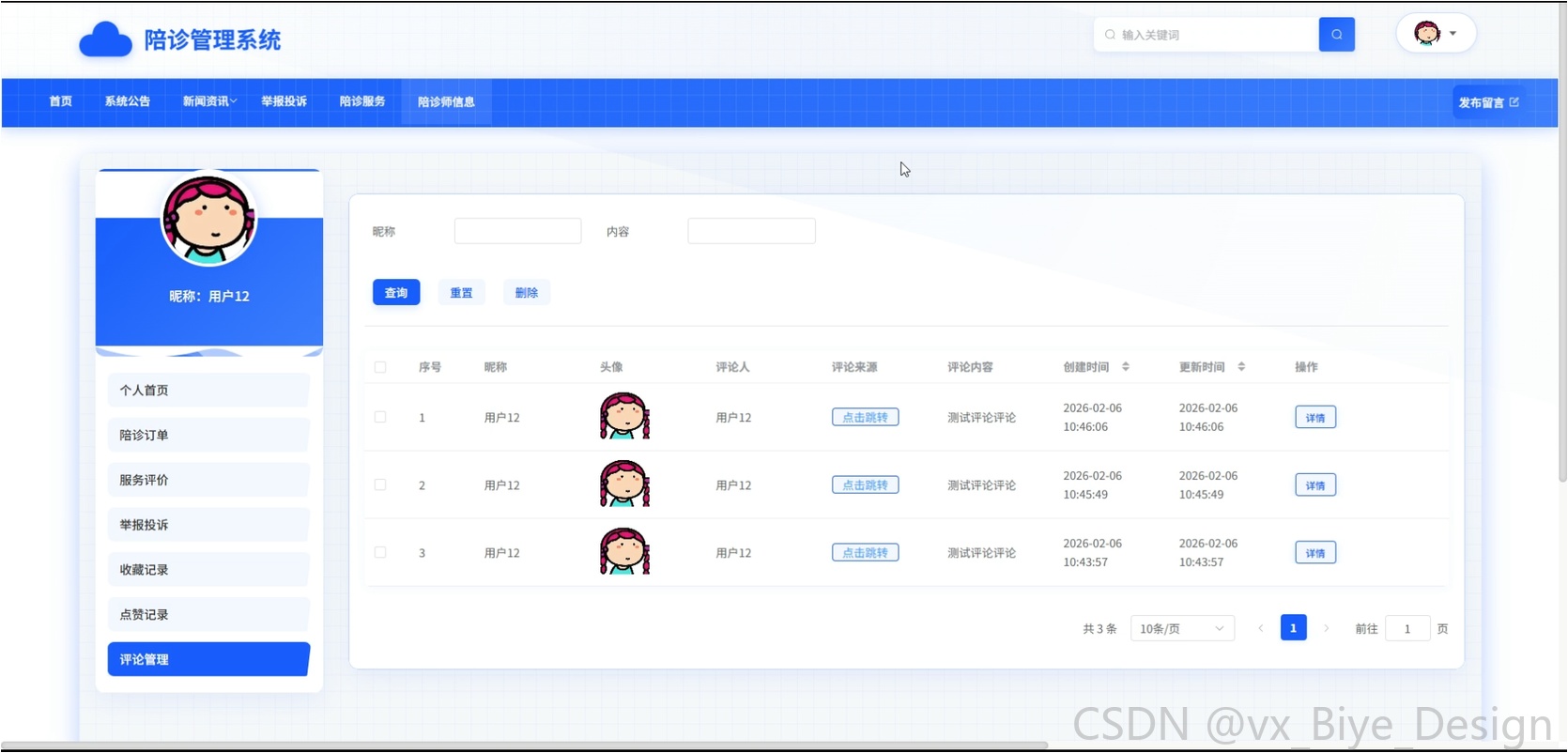Select 收藏记录 in the sidebar

208,570
